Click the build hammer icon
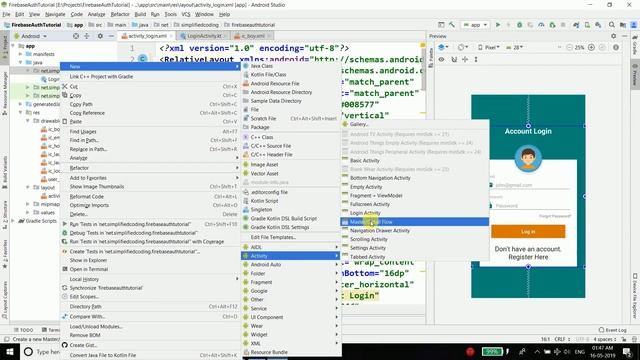Screen dimensions: 640x360 point(452,25)
